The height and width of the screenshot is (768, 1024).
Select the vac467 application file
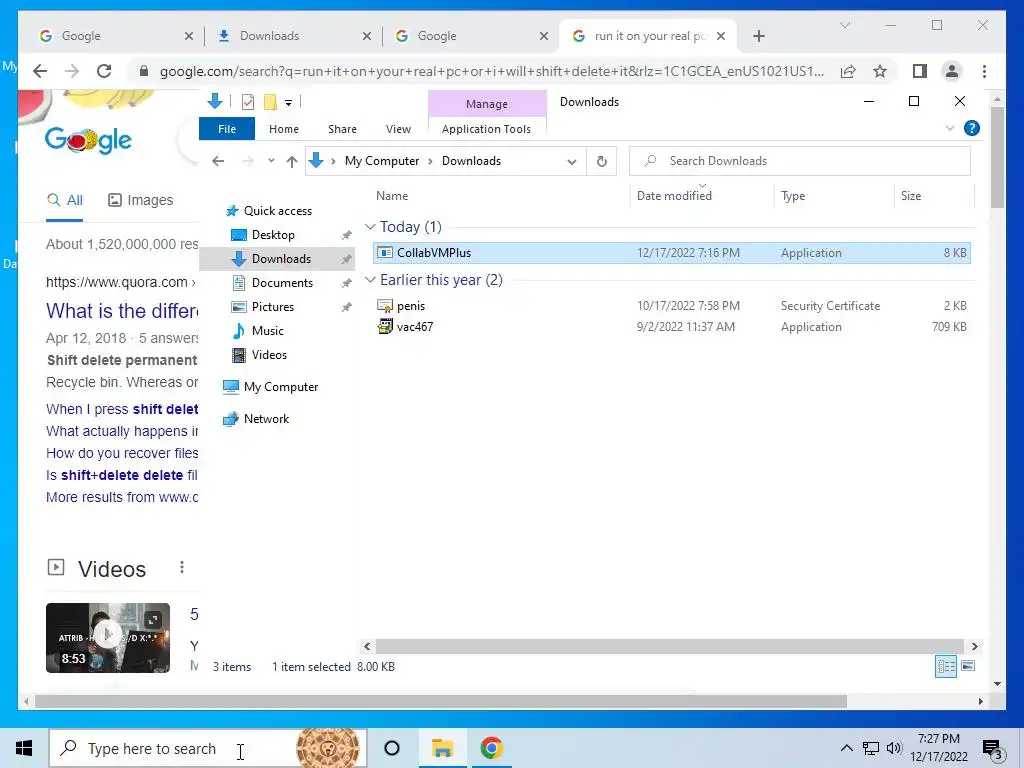pyautogui.click(x=672, y=327)
